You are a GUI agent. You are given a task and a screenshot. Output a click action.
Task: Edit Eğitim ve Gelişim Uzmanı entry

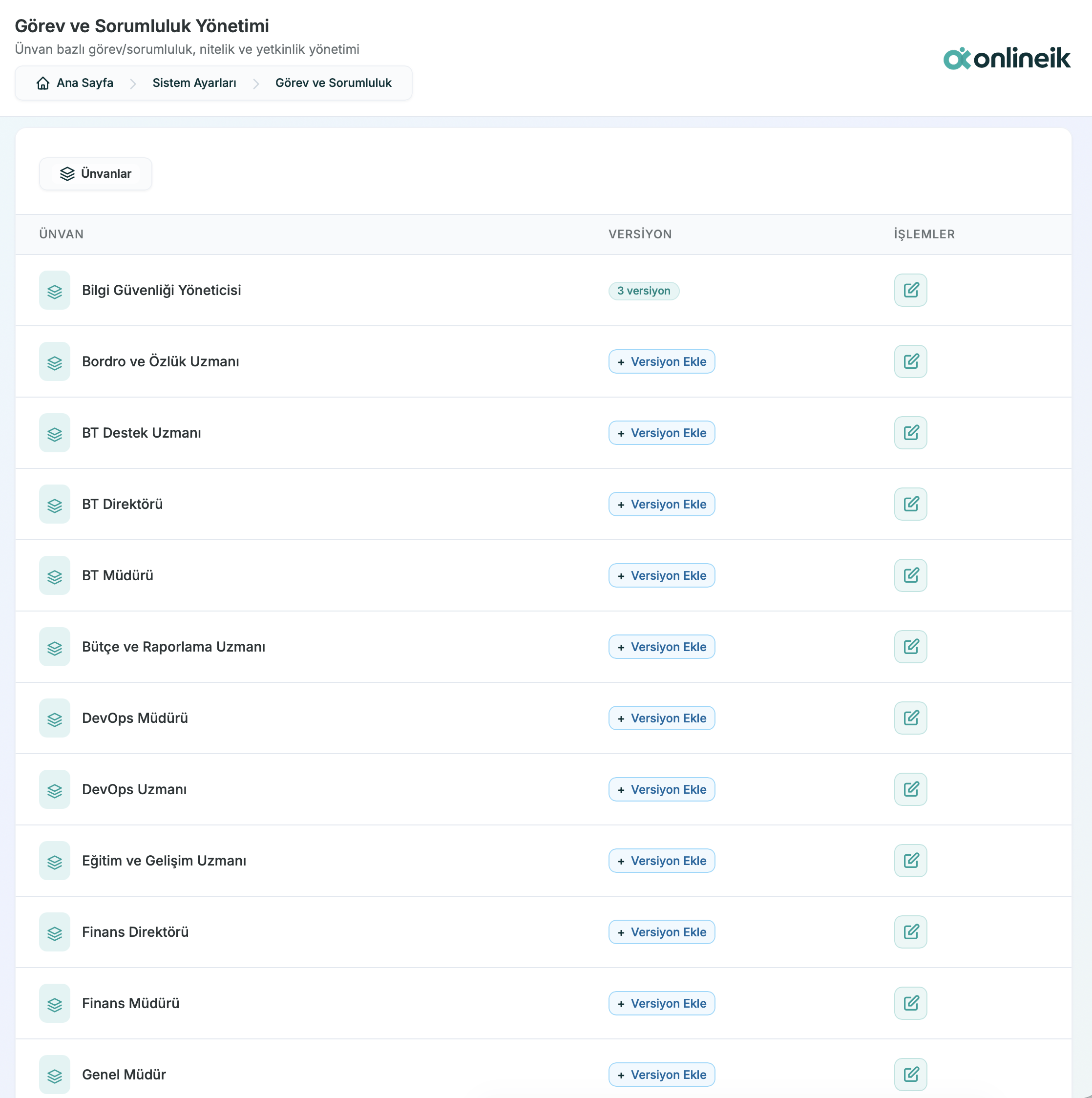pos(910,861)
